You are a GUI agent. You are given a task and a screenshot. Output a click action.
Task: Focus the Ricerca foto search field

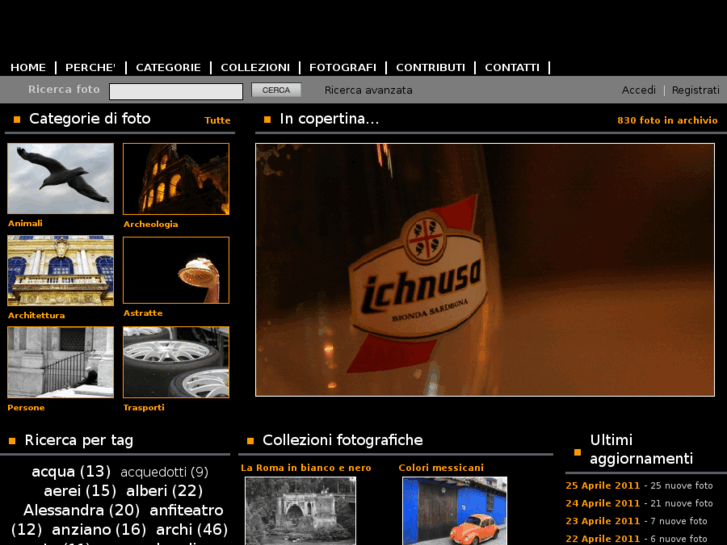point(176,91)
